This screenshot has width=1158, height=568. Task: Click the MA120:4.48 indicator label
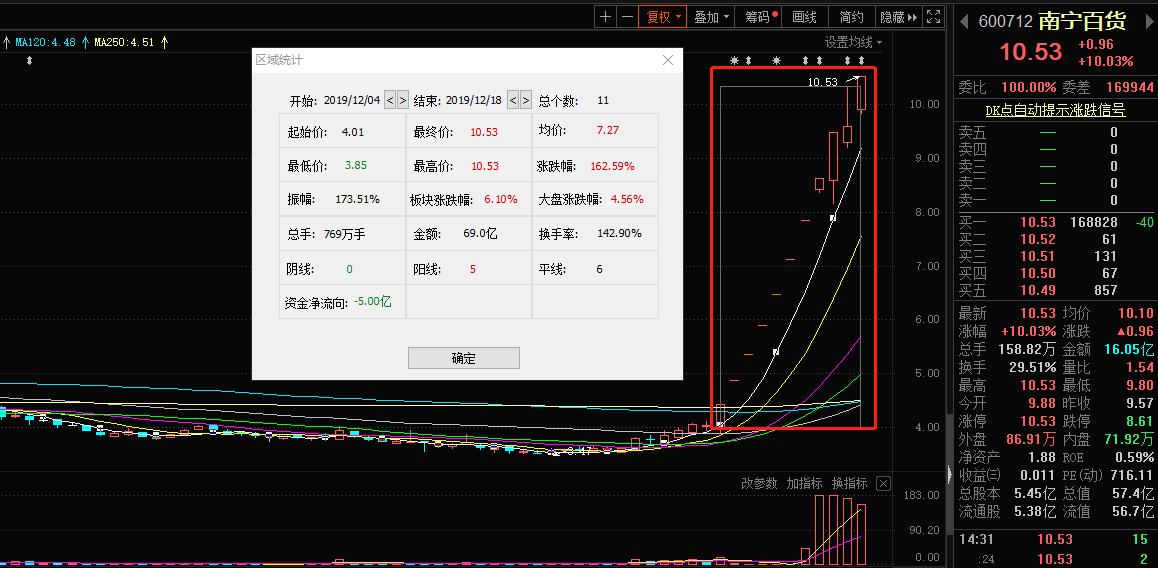click(x=46, y=42)
